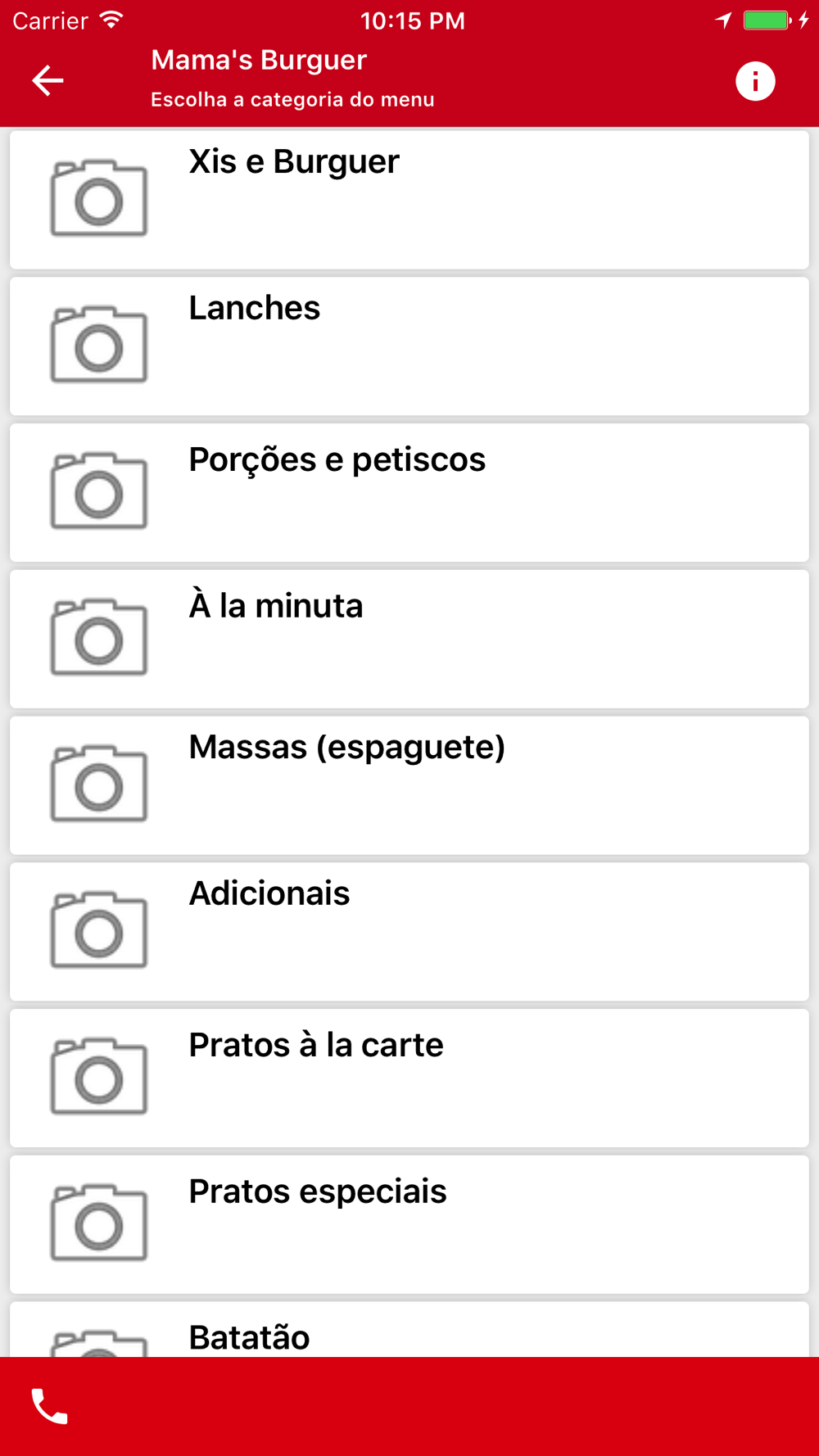This screenshot has height=1456, width=819.
Task: Tap the phone call icon
Action: pyautogui.click(x=50, y=1407)
